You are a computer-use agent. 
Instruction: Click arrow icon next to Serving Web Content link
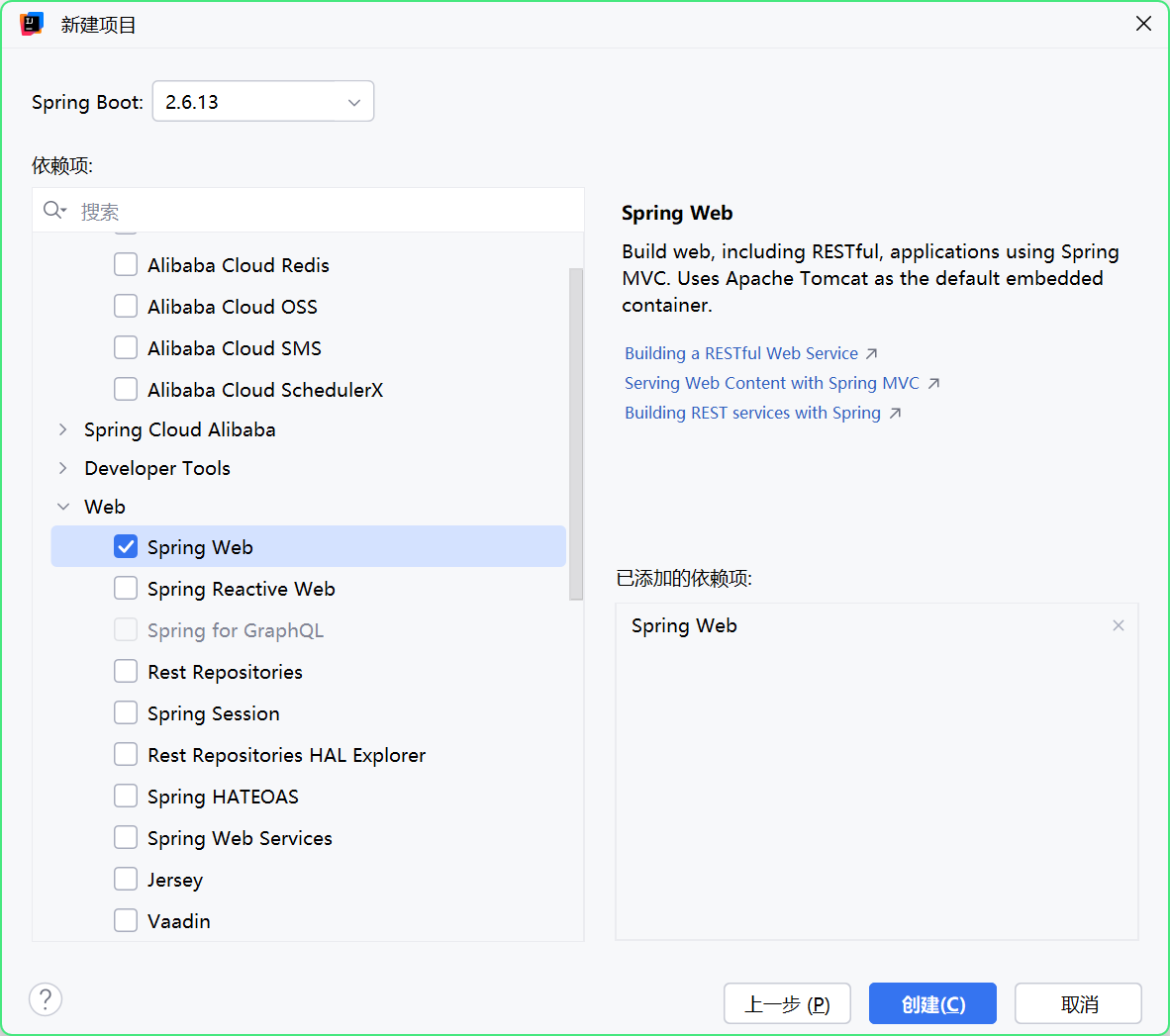pos(933,384)
